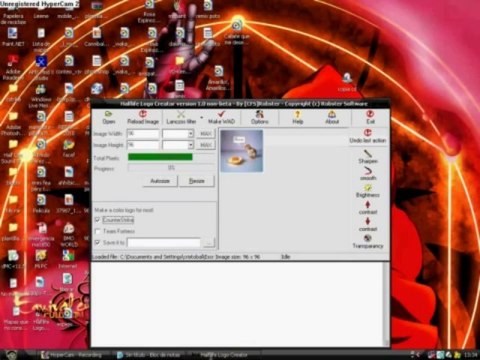Screen dimensions: 480x360
Task: Click the browse button beside Save it to
Action: tap(209, 243)
